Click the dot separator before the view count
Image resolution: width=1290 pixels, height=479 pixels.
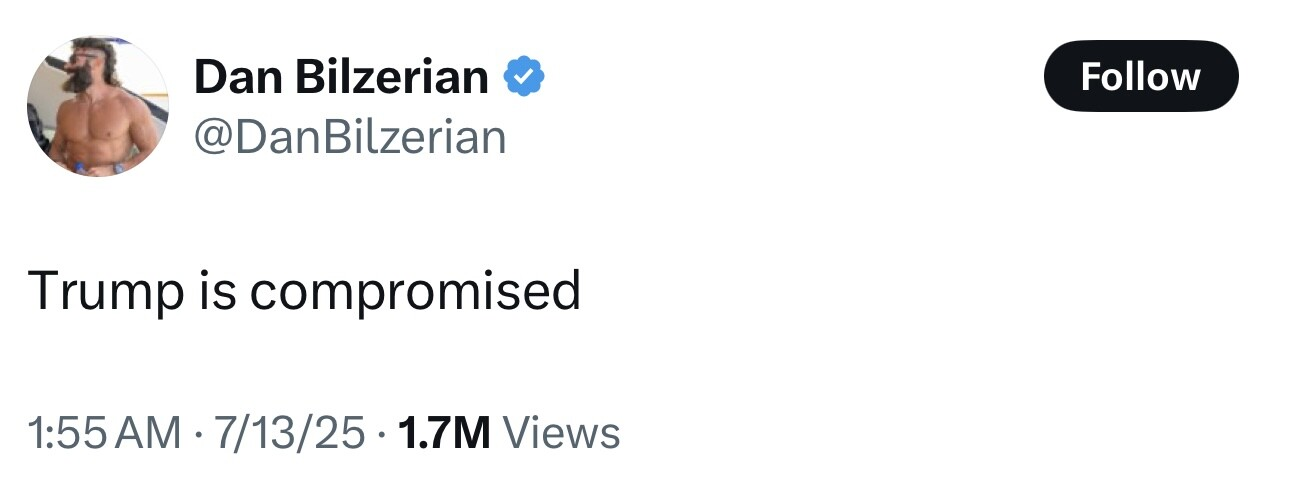tap(381, 434)
